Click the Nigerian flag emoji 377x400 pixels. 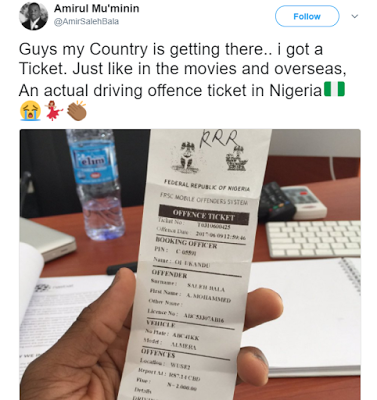click(334, 89)
